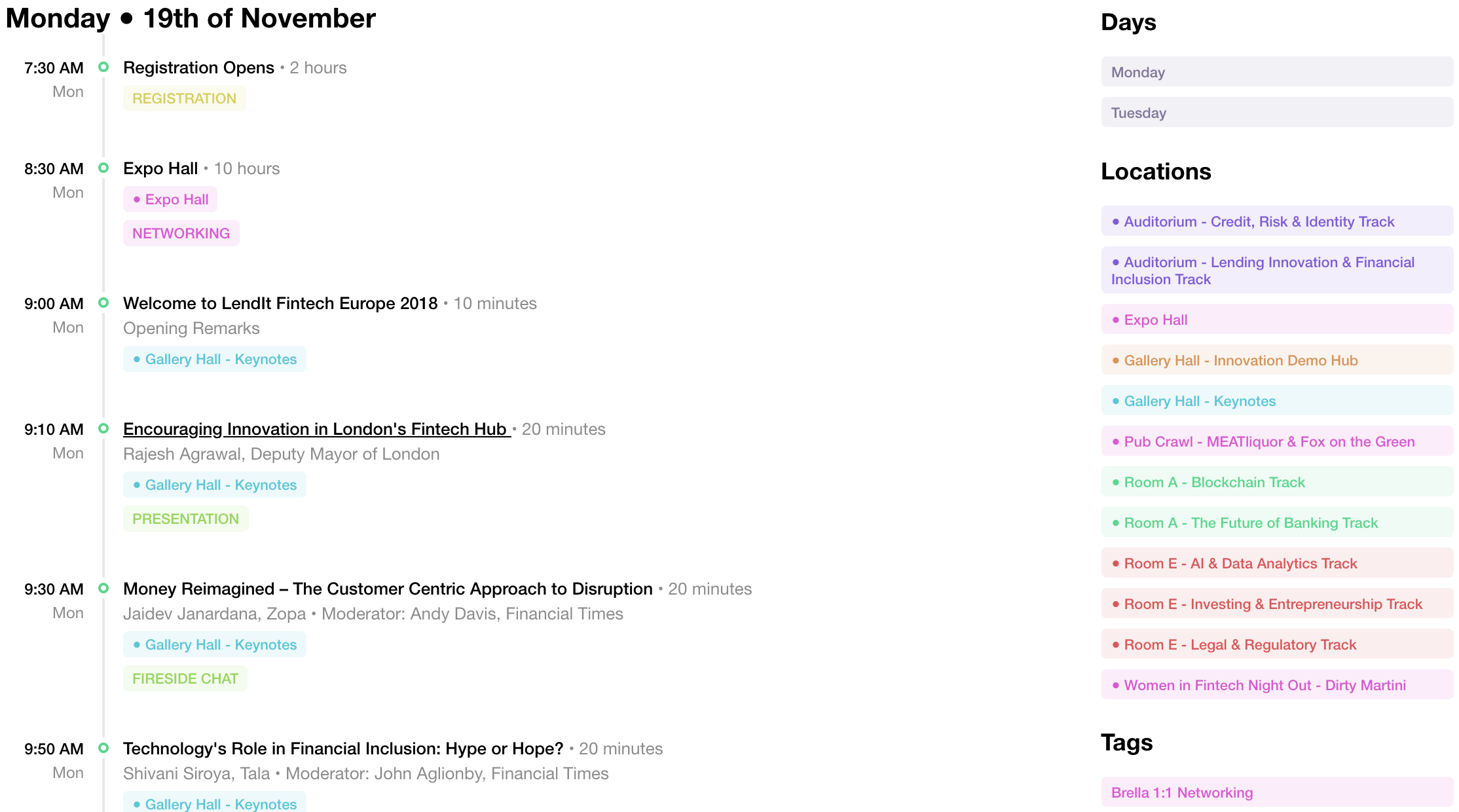
Task: Filter by Gallery Hall - Innovation Demo Hub
Action: (1277, 360)
